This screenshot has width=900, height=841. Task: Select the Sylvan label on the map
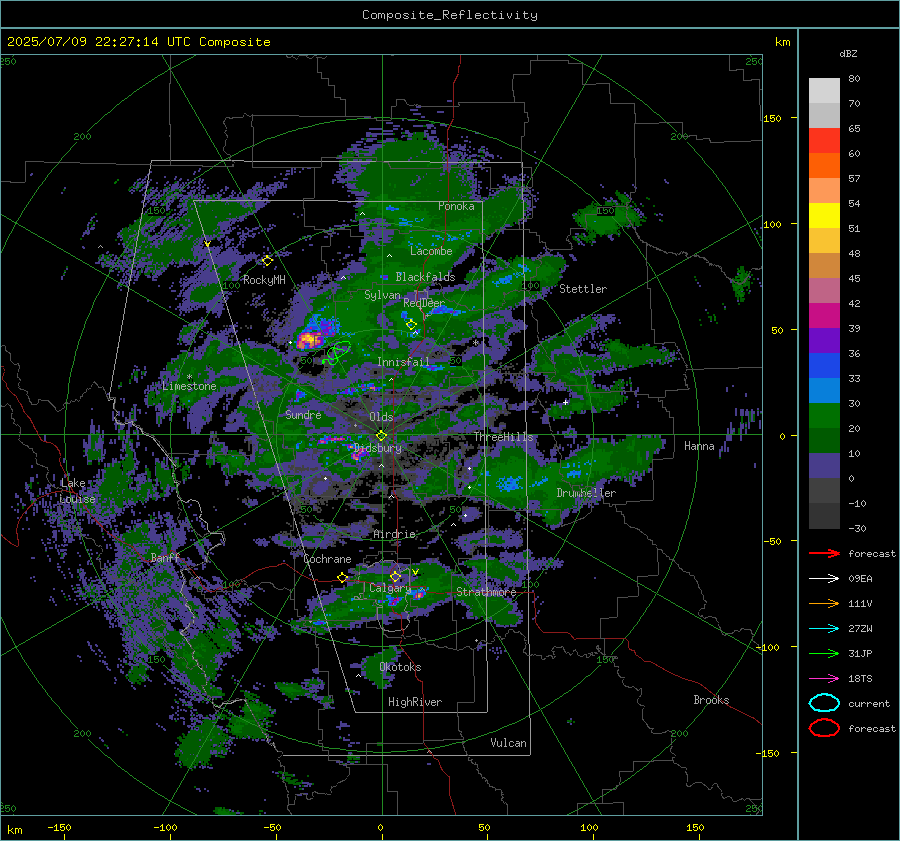tap(382, 295)
